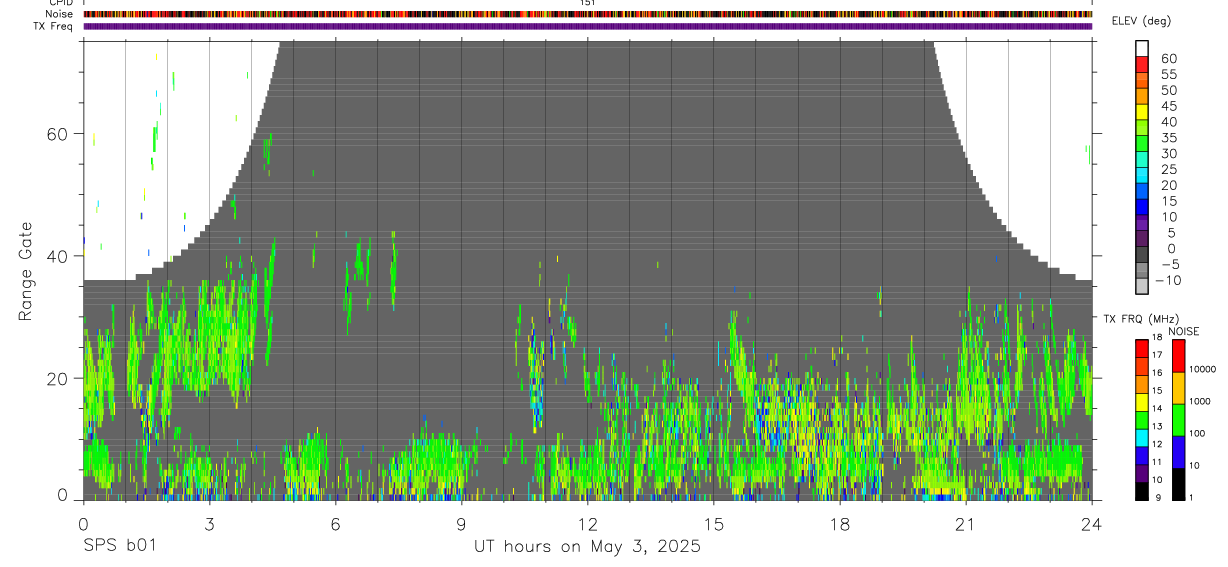
Task: Click the 21 hour tick label on the time axis
Action: coord(965,524)
